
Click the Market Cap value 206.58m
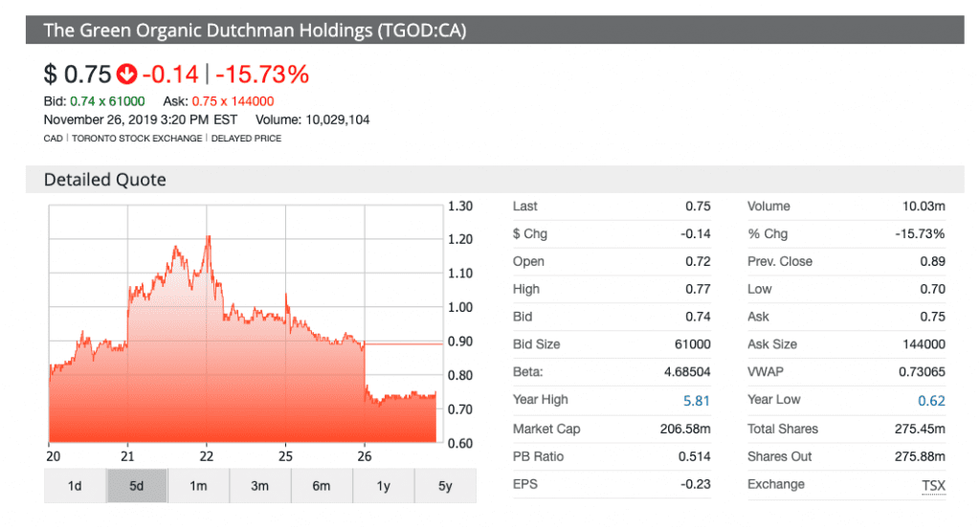point(685,429)
